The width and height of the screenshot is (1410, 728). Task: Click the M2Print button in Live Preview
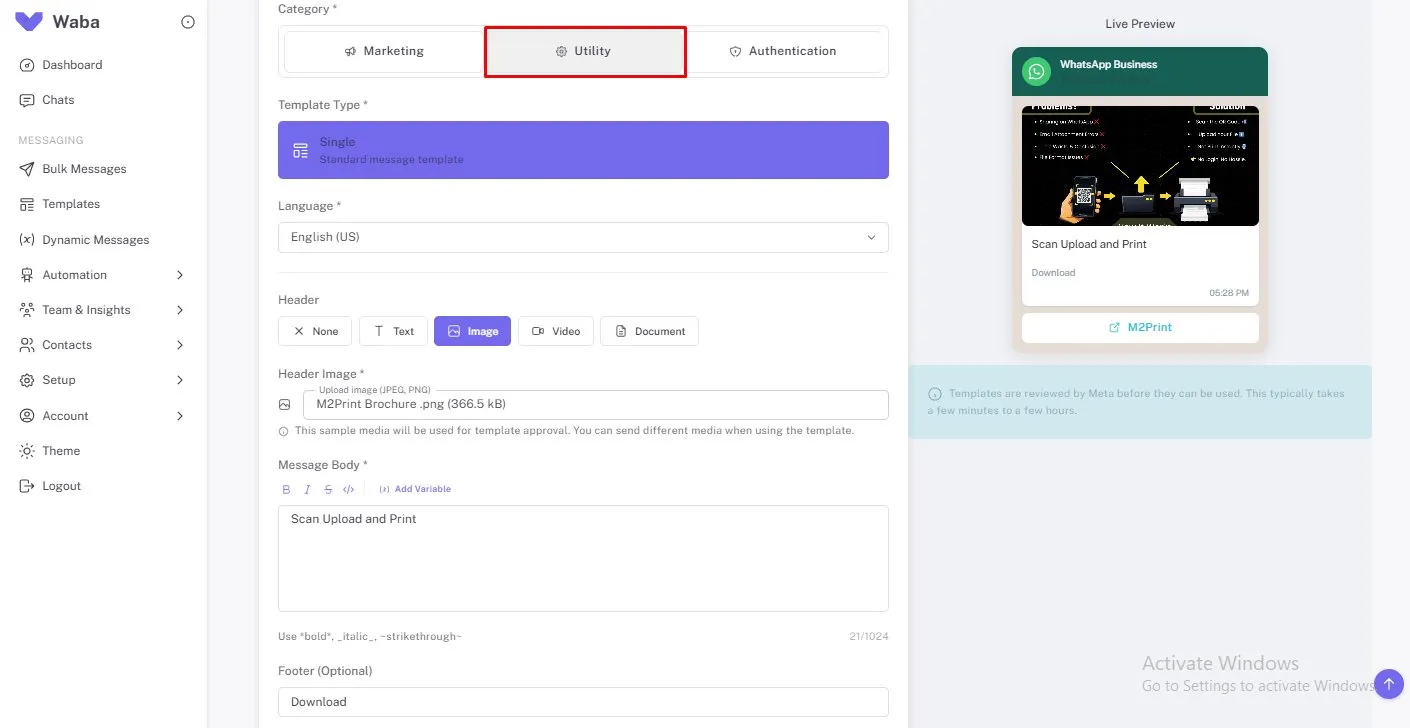point(1139,327)
